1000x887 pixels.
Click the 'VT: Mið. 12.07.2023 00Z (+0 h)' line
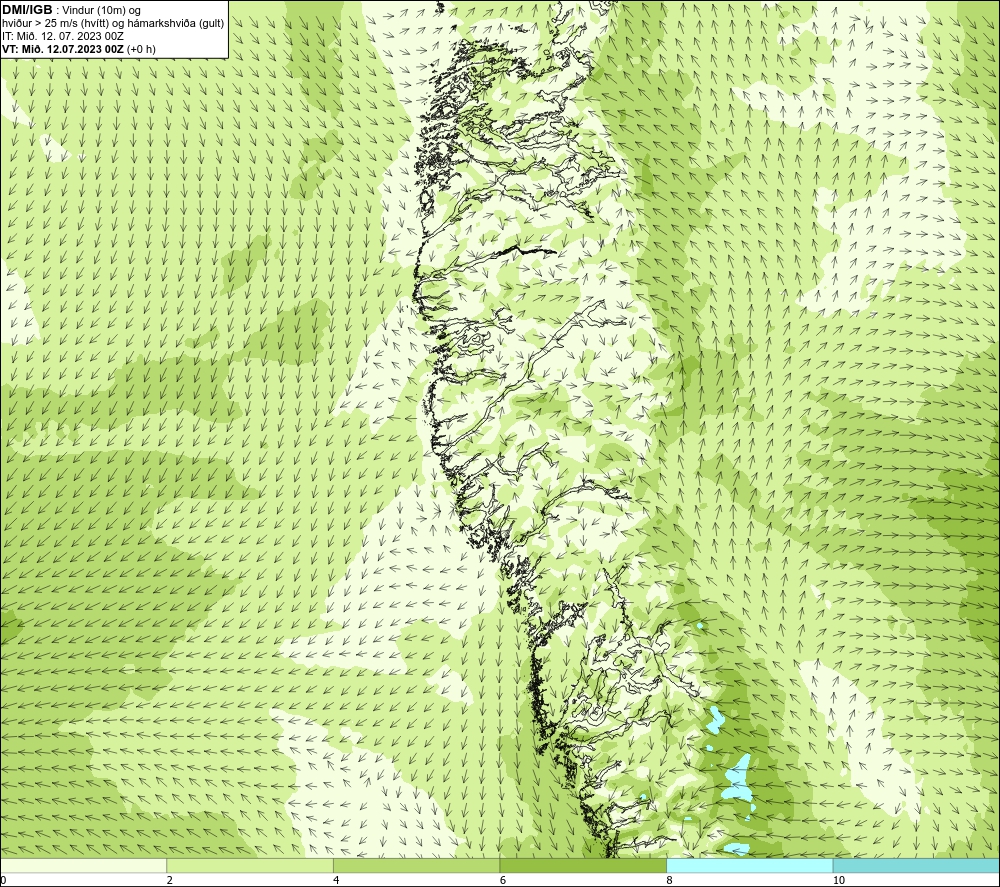point(78,49)
